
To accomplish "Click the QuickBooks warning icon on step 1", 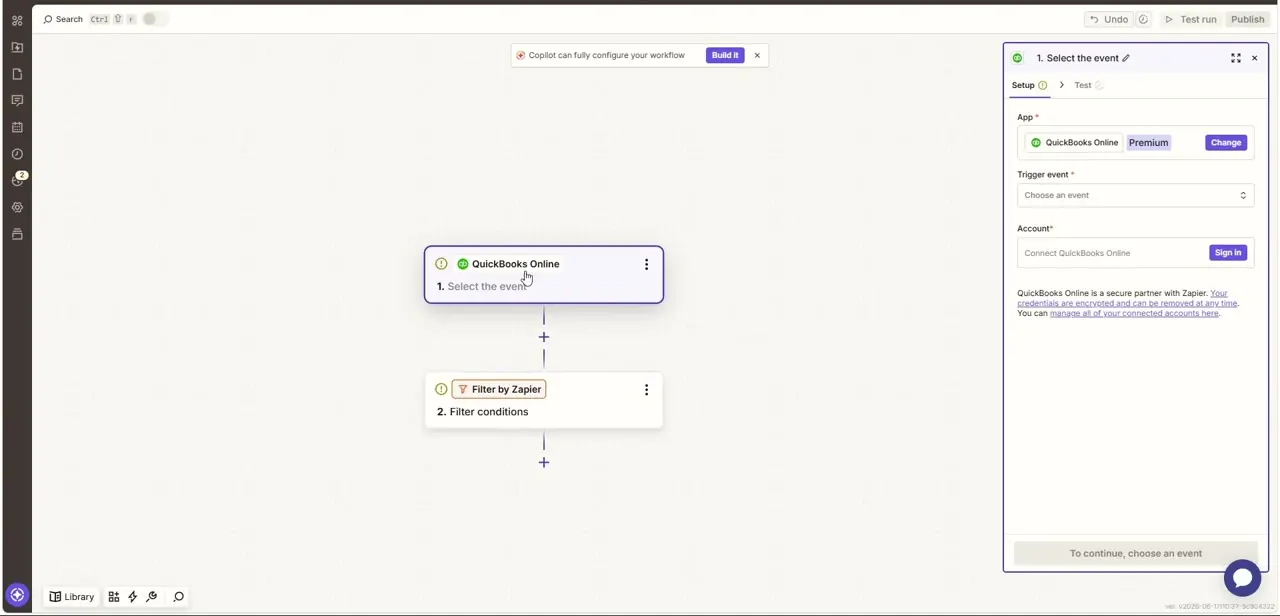I will click(441, 264).
